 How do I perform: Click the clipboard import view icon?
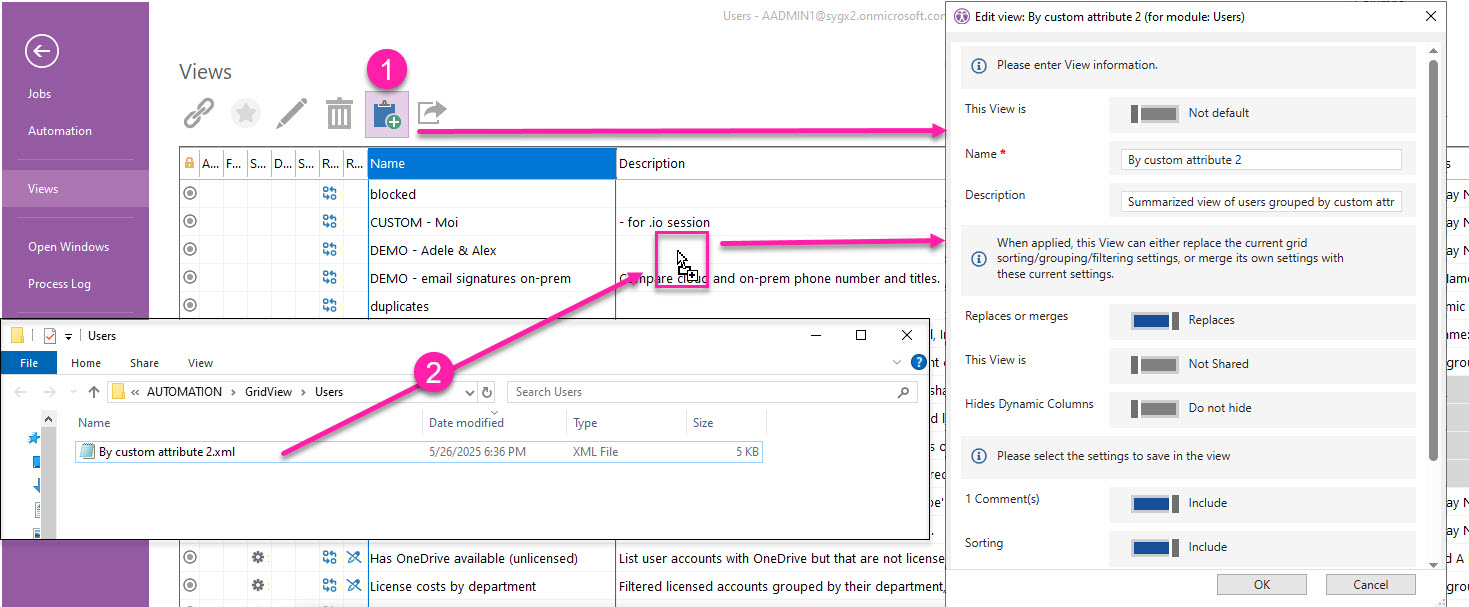pos(386,113)
